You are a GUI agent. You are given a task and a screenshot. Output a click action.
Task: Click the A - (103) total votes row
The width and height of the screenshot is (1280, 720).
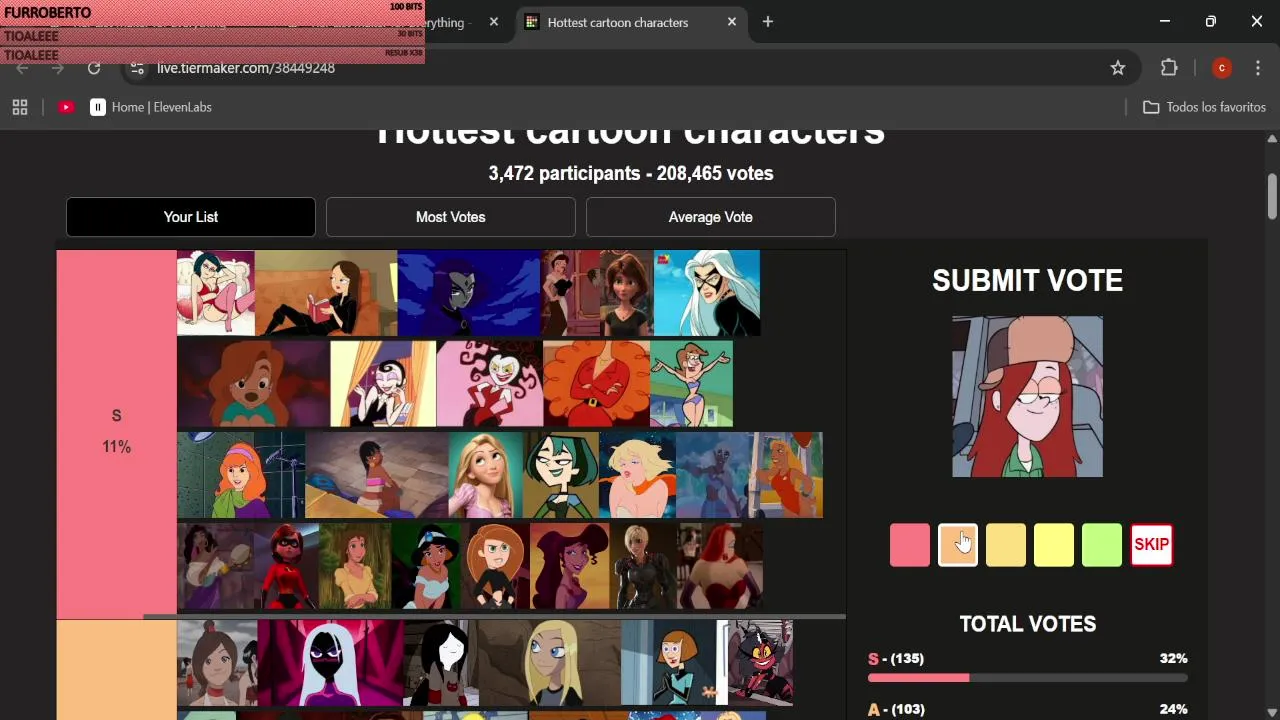pyautogui.click(x=1027, y=709)
